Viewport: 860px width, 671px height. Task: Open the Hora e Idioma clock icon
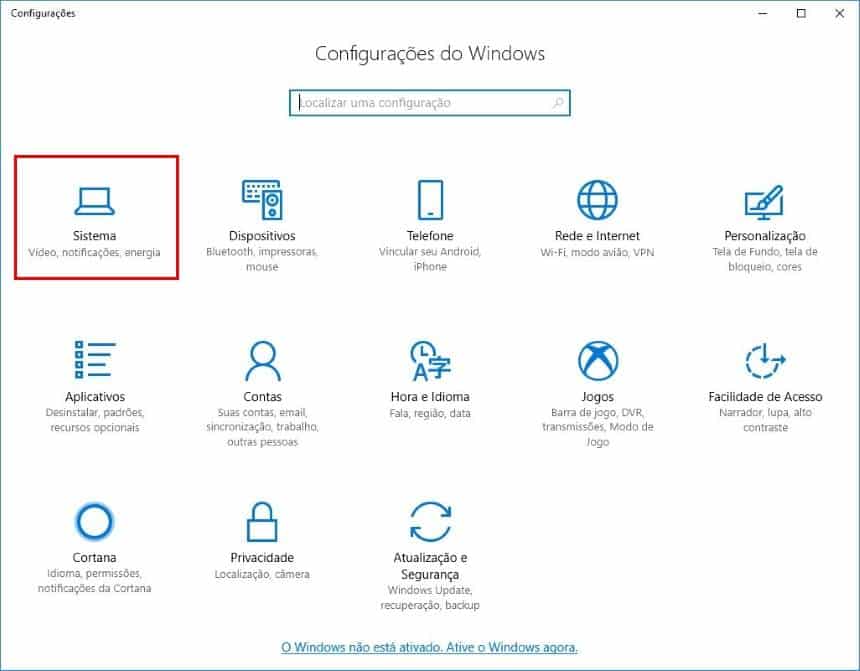(430, 360)
